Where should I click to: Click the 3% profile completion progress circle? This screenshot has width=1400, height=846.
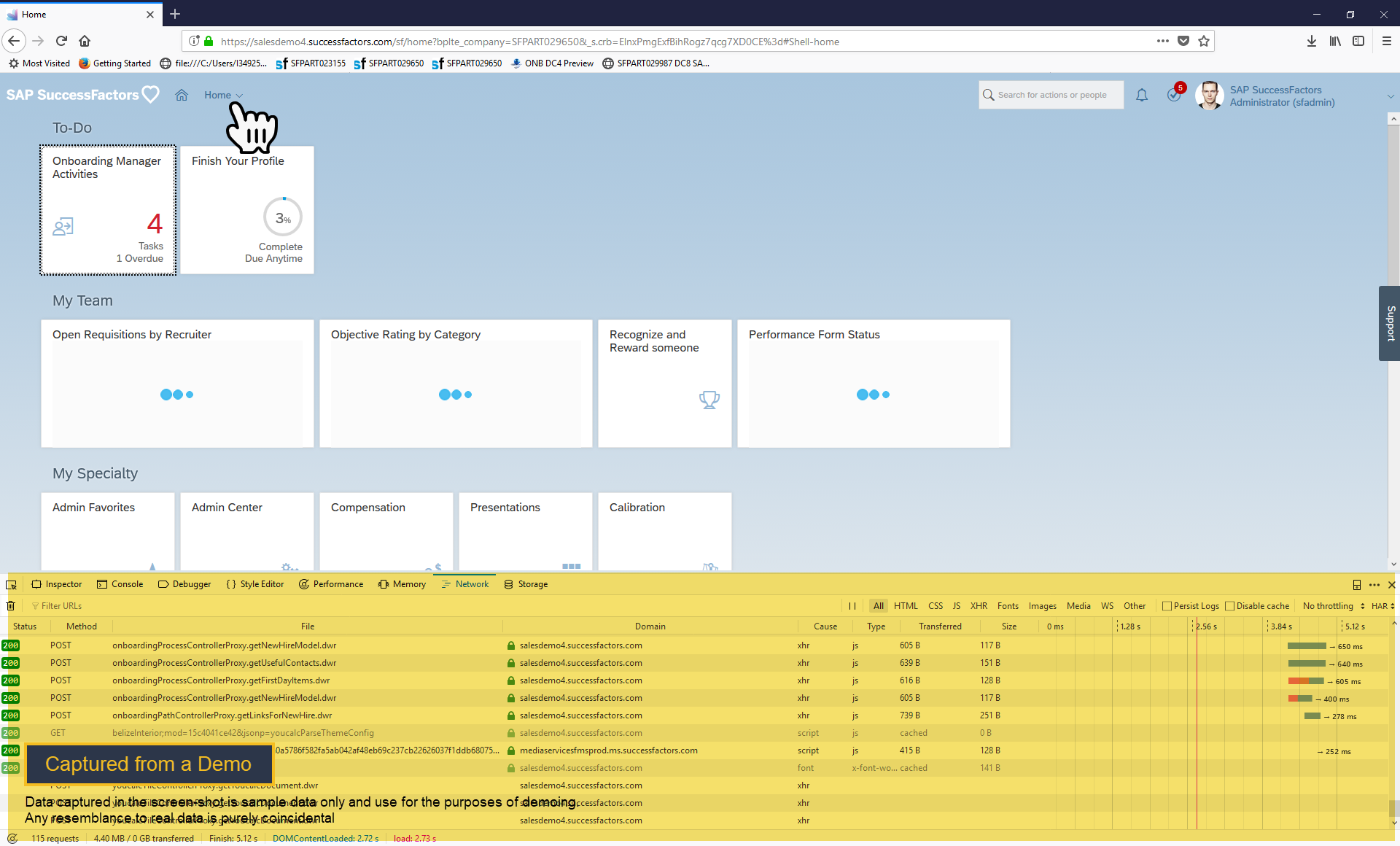click(283, 217)
